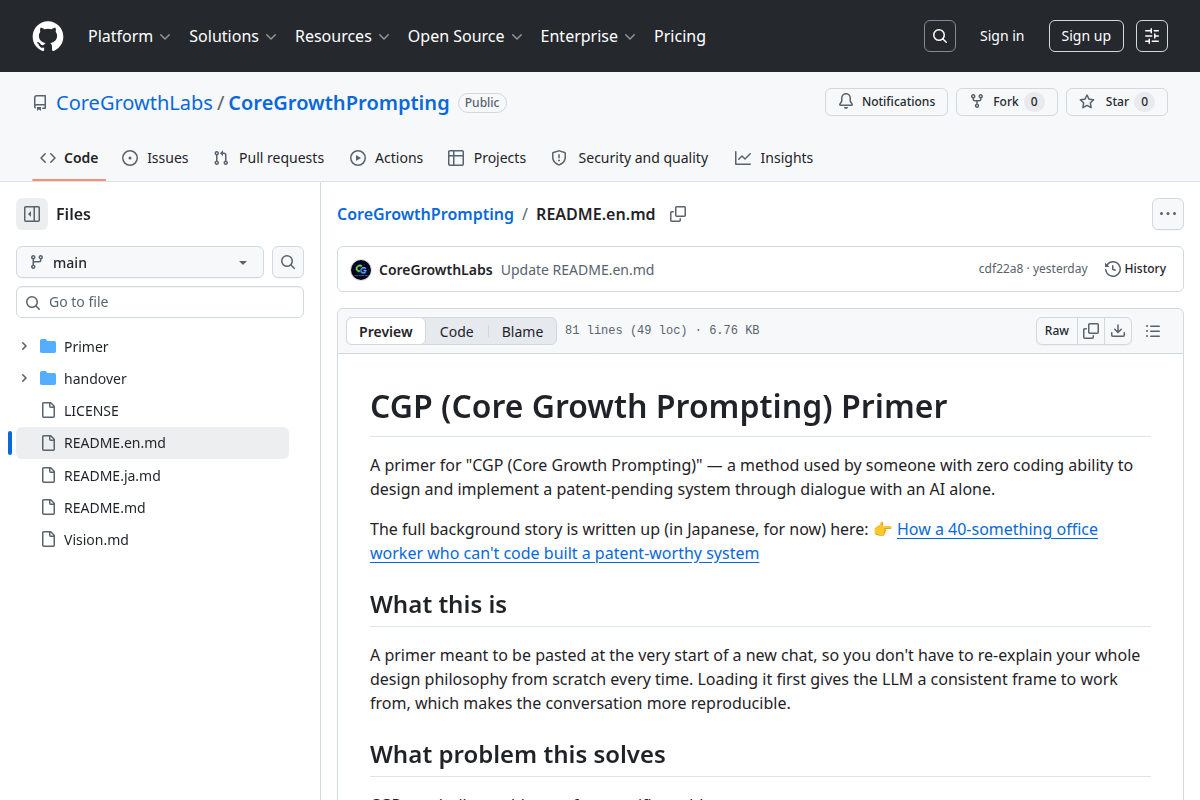1200x800 pixels.
Task: Open the Projects tab
Action: click(x=487, y=158)
